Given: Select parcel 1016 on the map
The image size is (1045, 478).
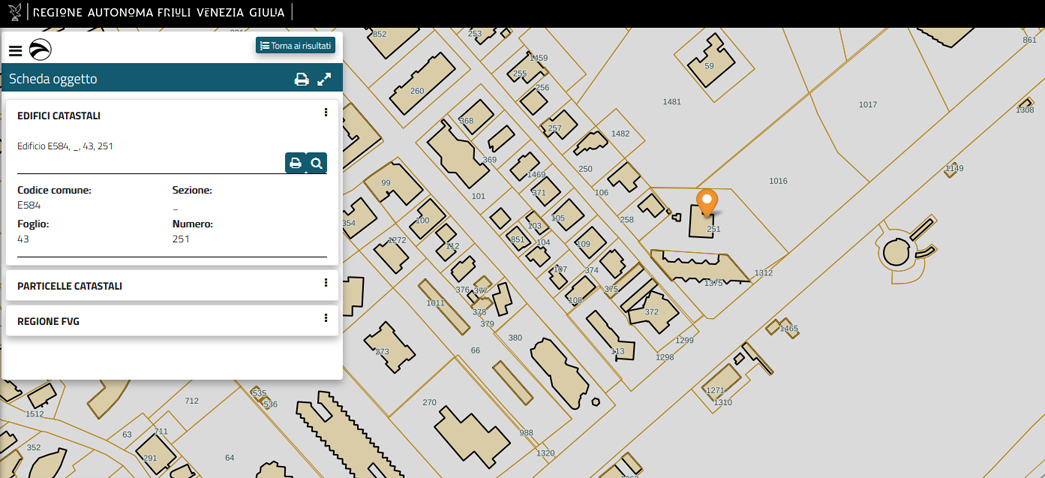Looking at the screenshot, I should (x=777, y=181).
